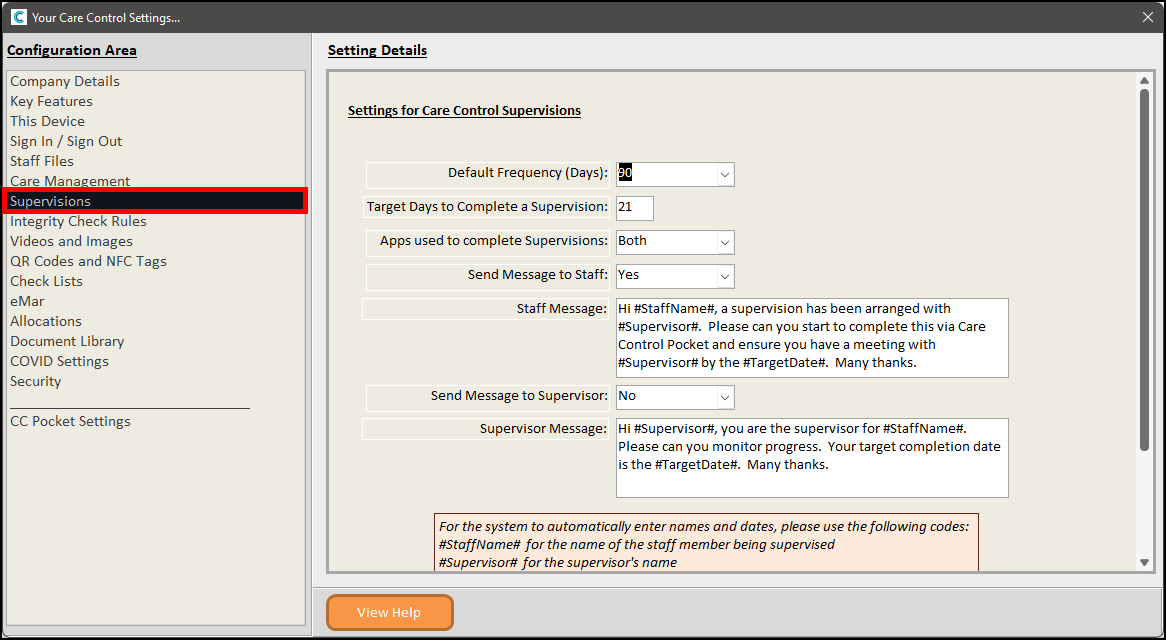
Task: Open the Send Message to Staff dropdown
Action: tap(724, 276)
